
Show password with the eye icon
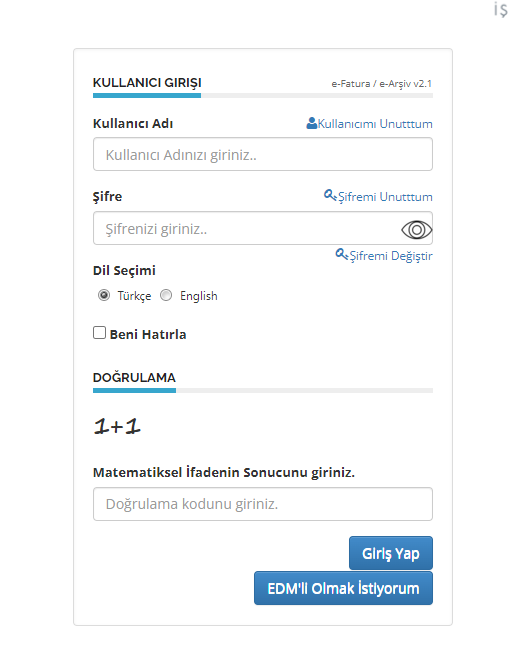(x=417, y=230)
